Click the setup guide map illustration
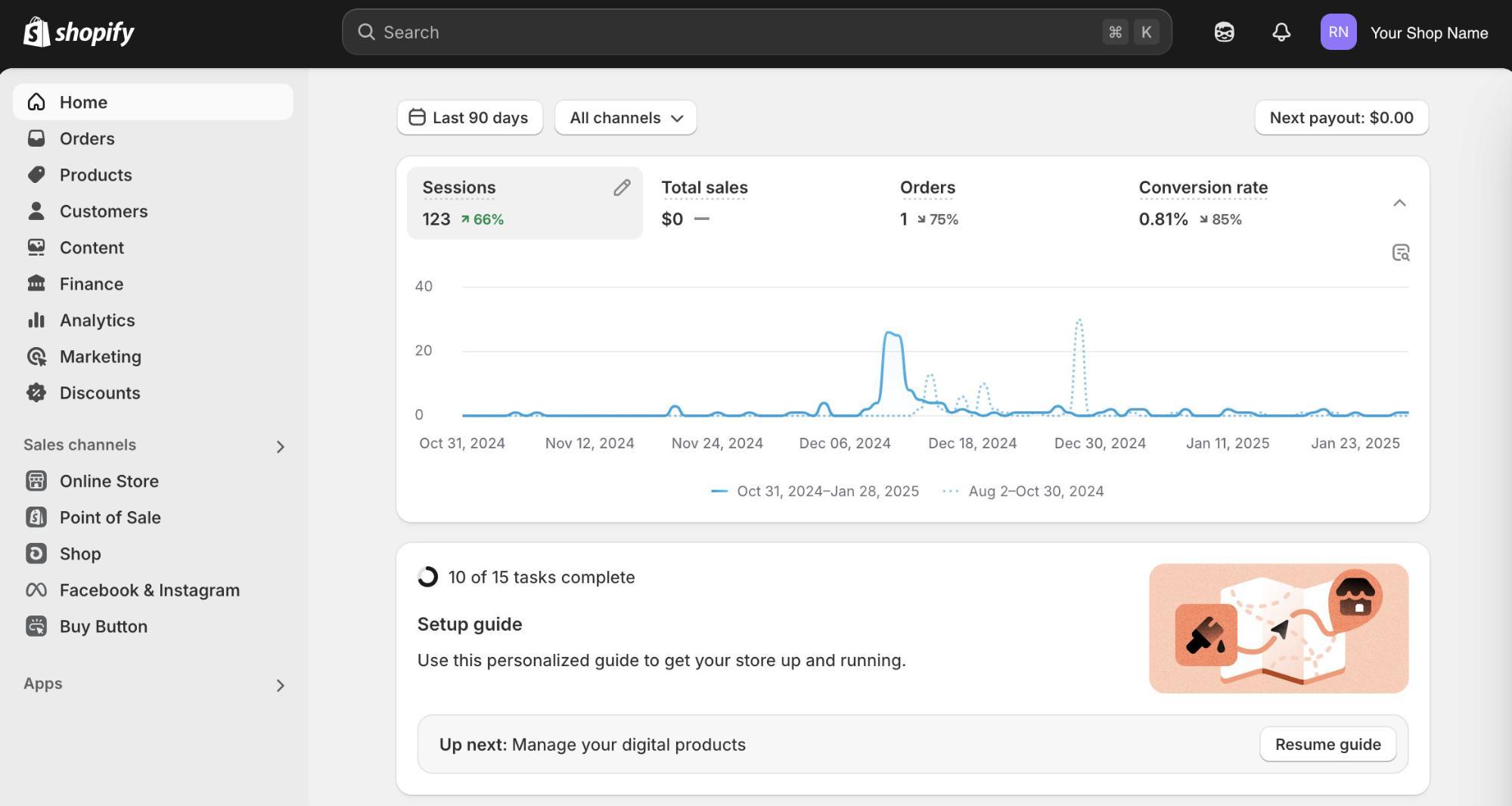The image size is (1512, 806). click(1278, 628)
